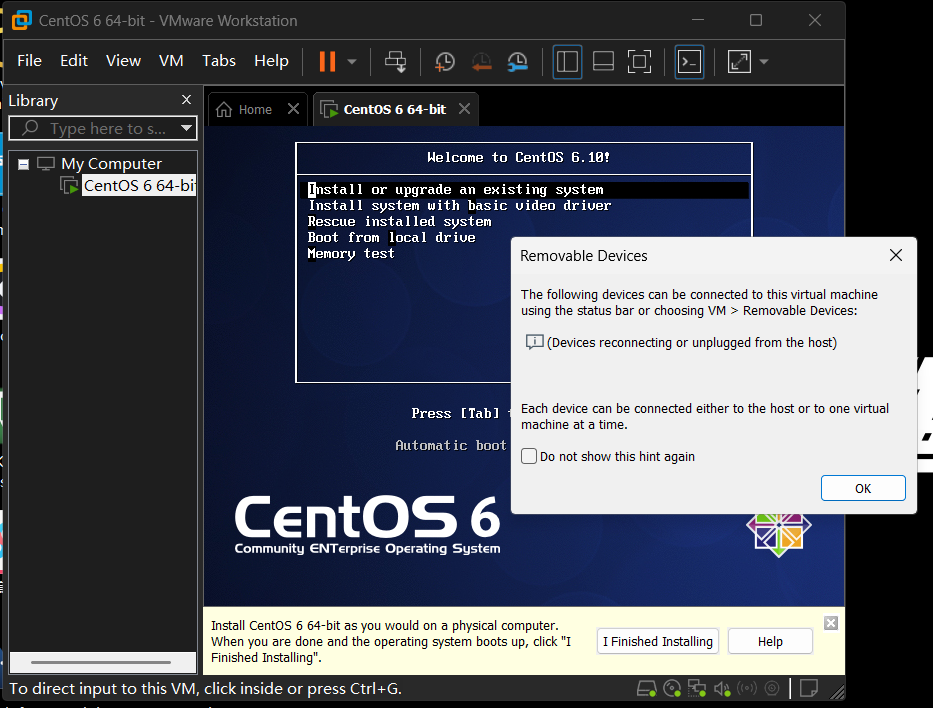The height and width of the screenshot is (708, 933).
Task: Open the power options dropdown beside pause
Action: (x=352, y=61)
